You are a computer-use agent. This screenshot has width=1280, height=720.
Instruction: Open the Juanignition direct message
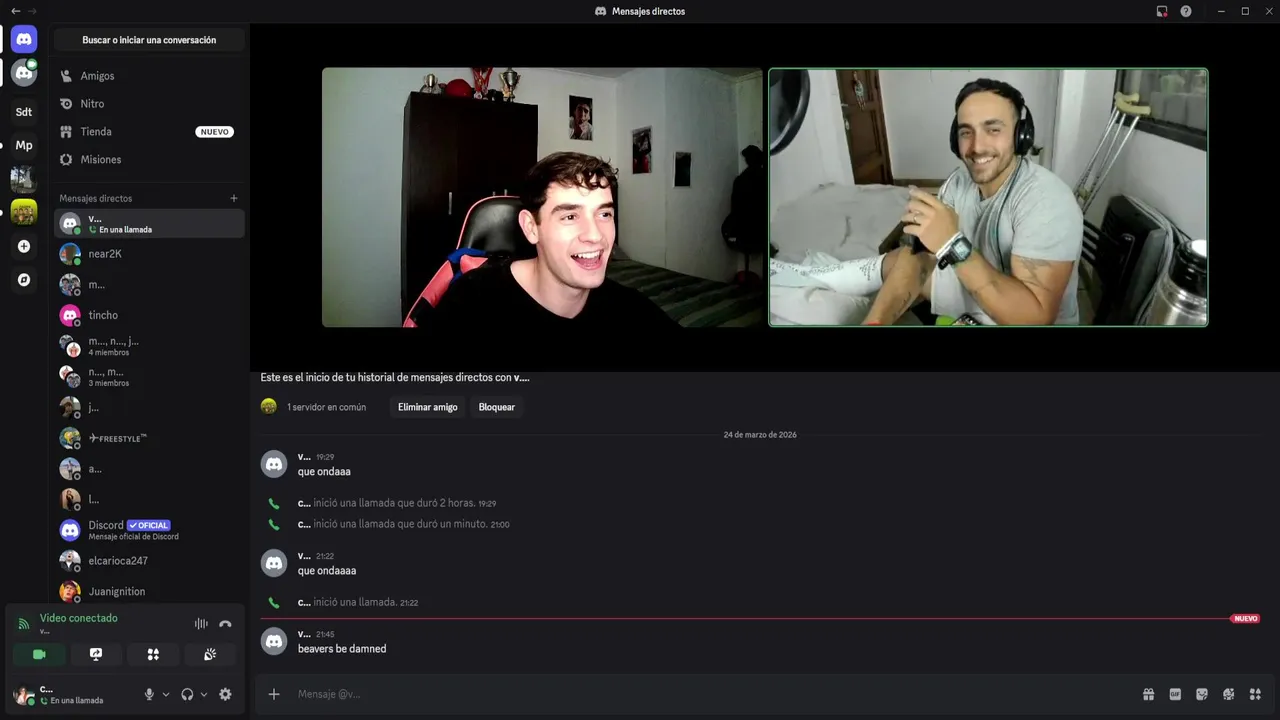click(x=149, y=591)
